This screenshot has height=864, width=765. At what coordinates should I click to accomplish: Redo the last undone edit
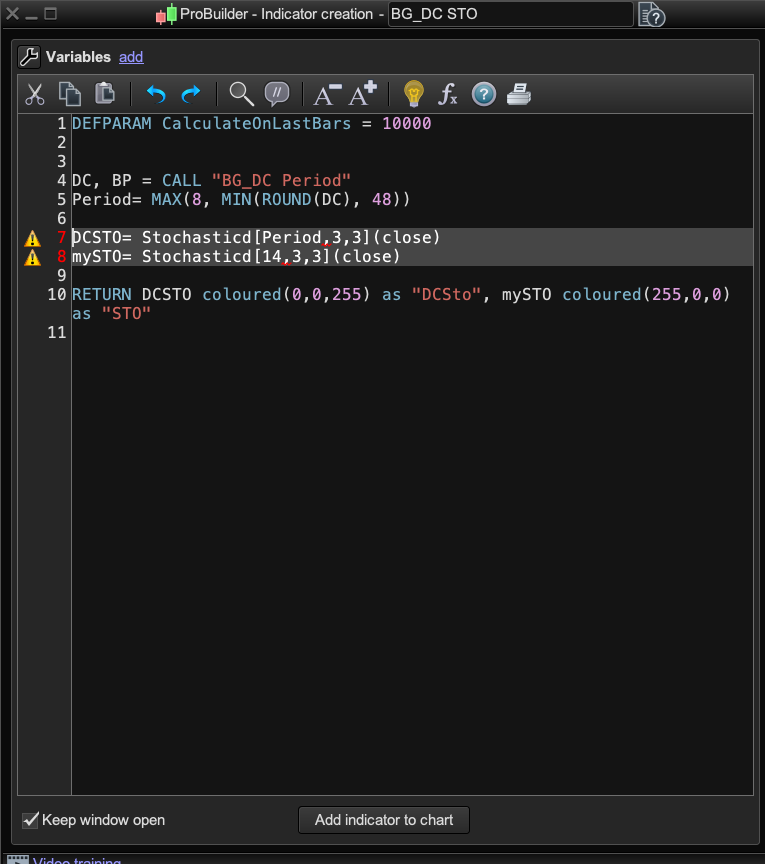tap(190, 95)
